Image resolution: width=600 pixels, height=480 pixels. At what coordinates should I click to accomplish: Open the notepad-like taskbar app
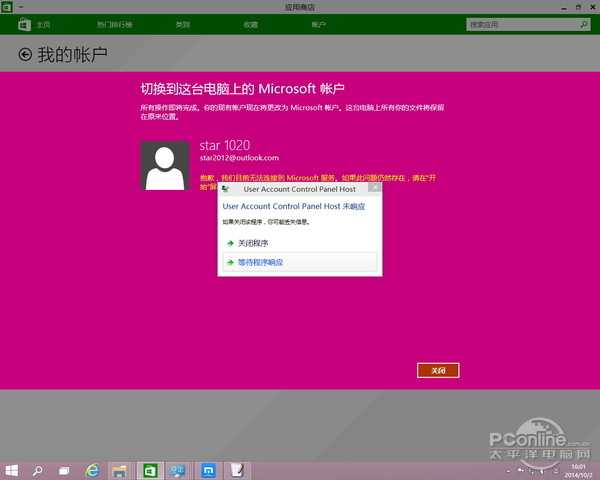(237, 470)
